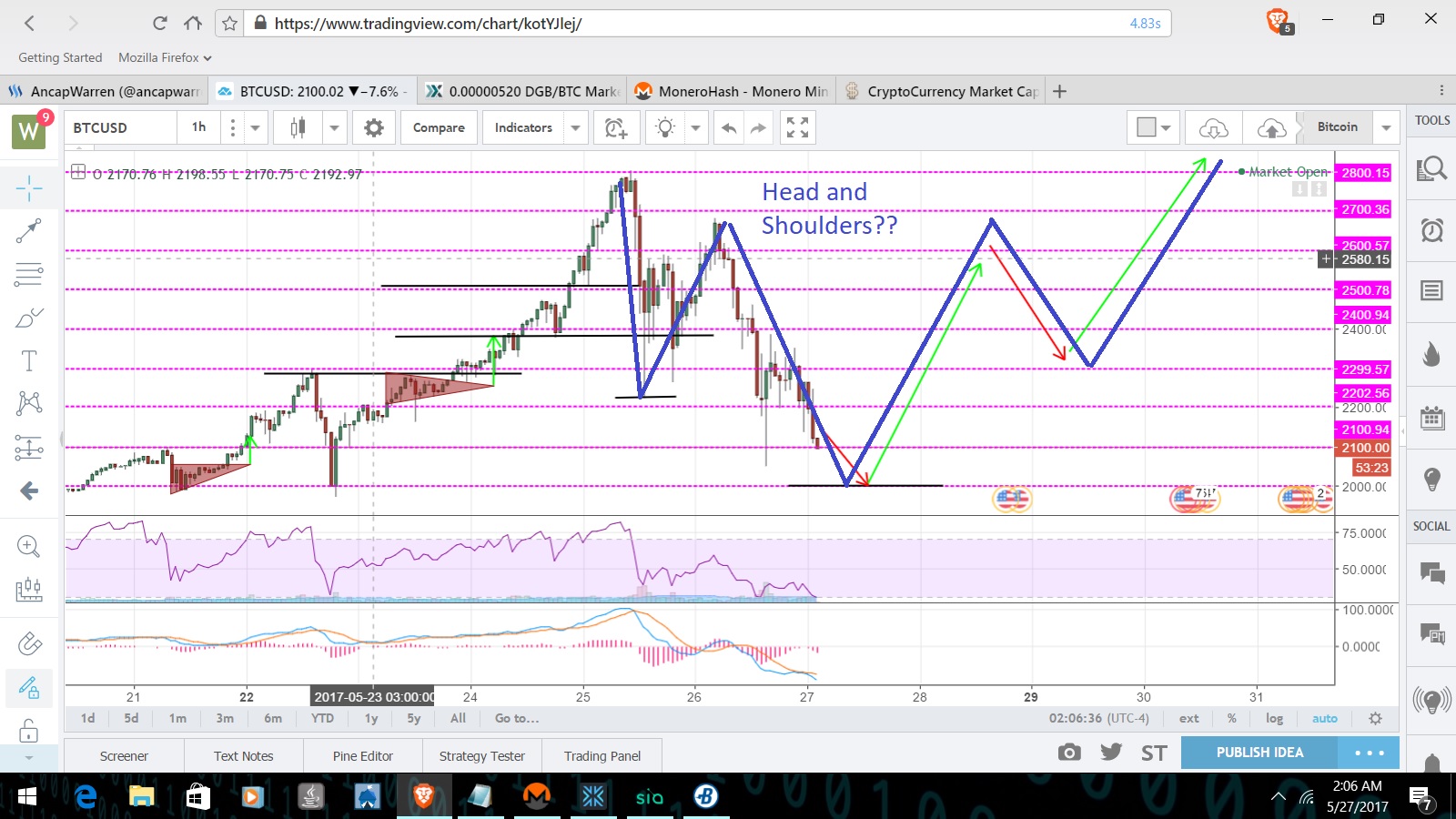Click the Go to... date link
This screenshot has width=1456, height=819.
pyautogui.click(x=517, y=718)
